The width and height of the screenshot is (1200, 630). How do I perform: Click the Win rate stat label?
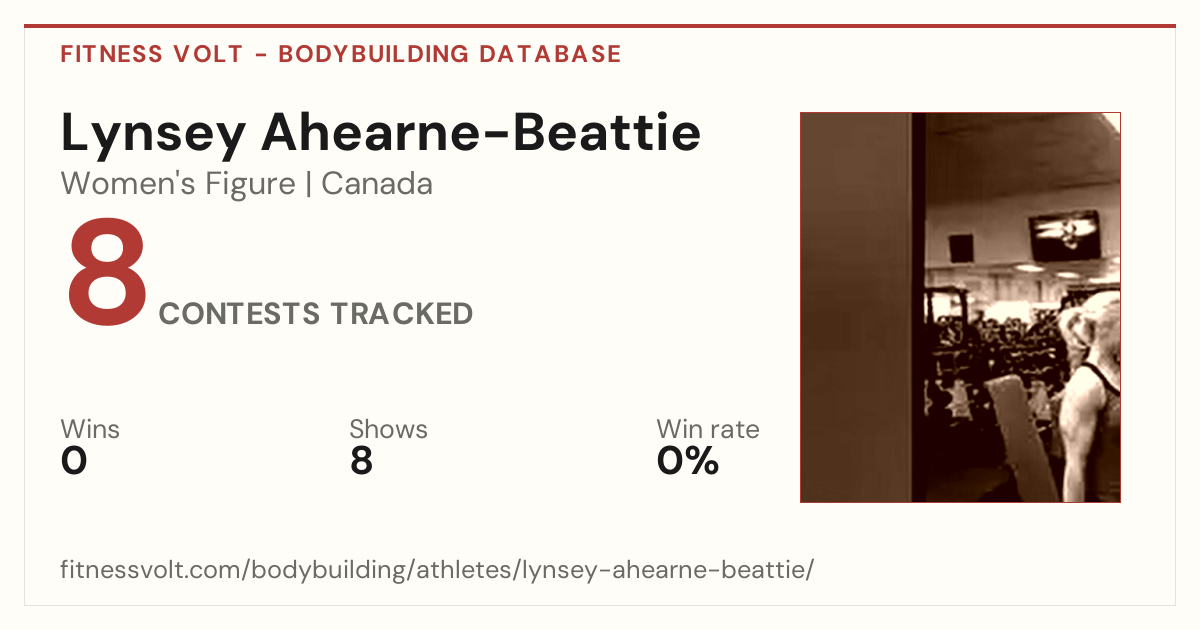[708, 429]
